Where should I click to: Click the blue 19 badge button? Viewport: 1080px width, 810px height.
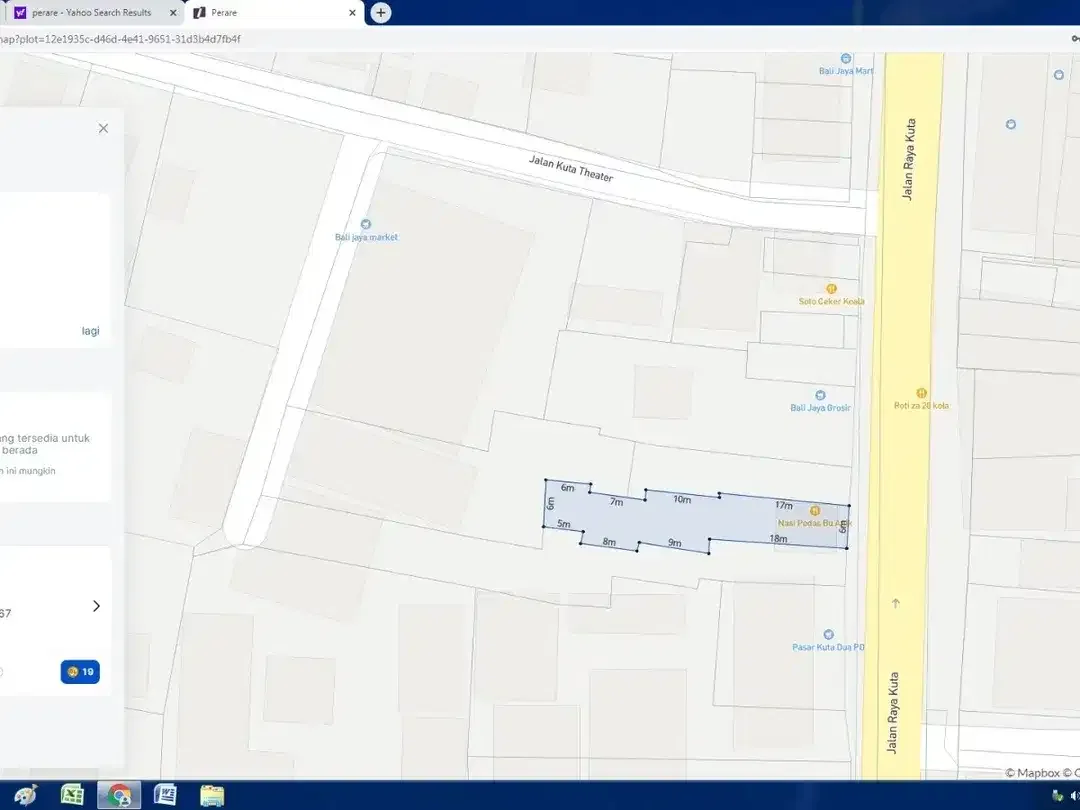click(x=80, y=672)
